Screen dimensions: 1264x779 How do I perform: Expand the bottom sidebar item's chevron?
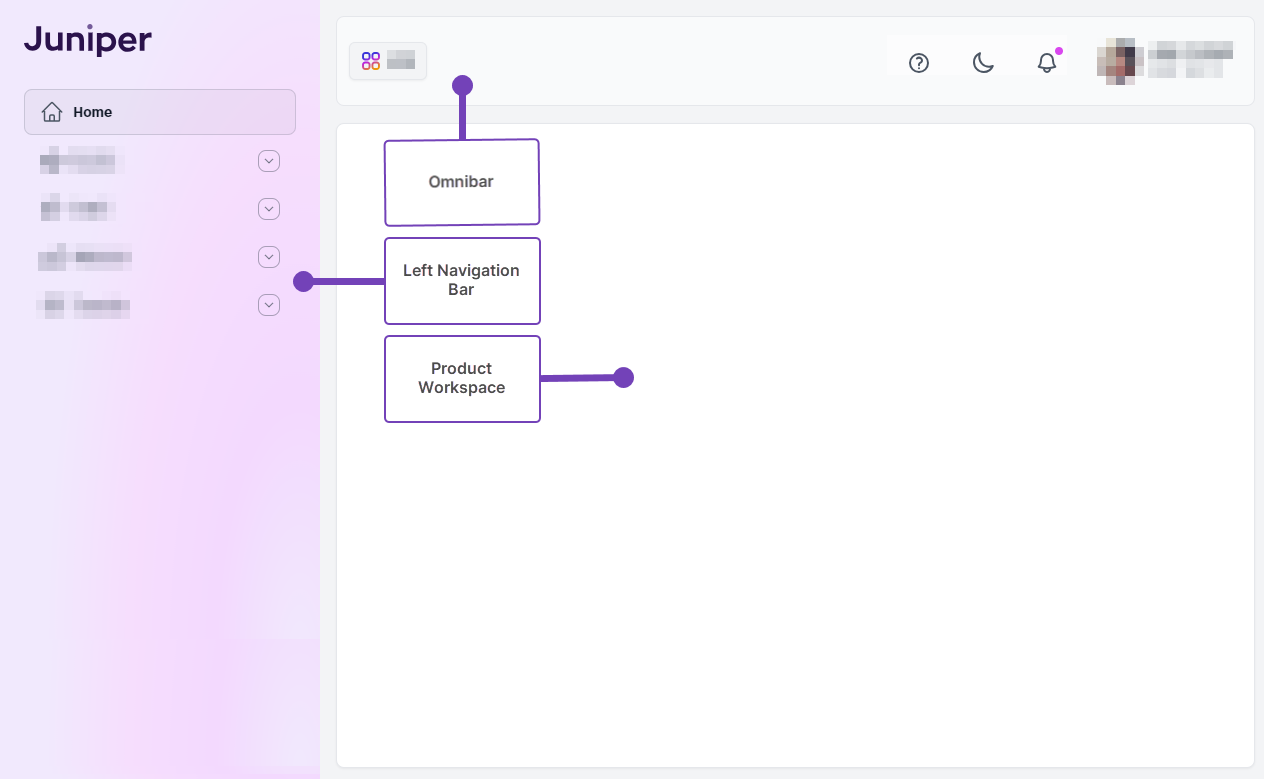click(268, 304)
